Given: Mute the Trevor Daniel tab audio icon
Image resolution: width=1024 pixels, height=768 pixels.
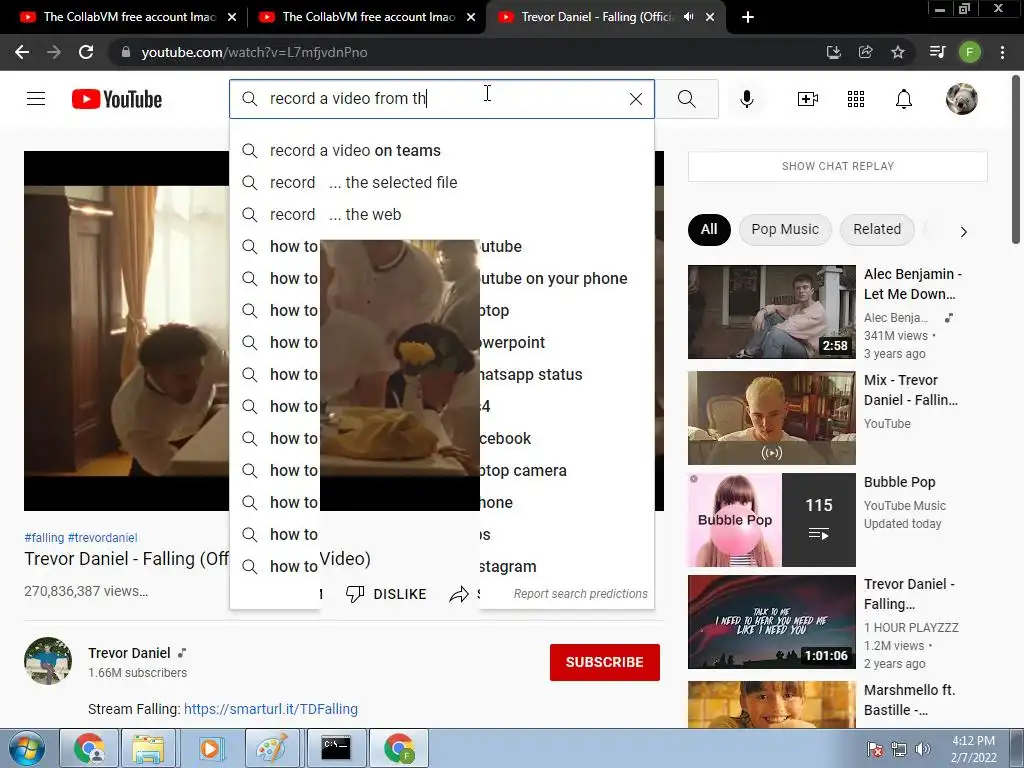Looking at the screenshot, I should click(688, 17).
